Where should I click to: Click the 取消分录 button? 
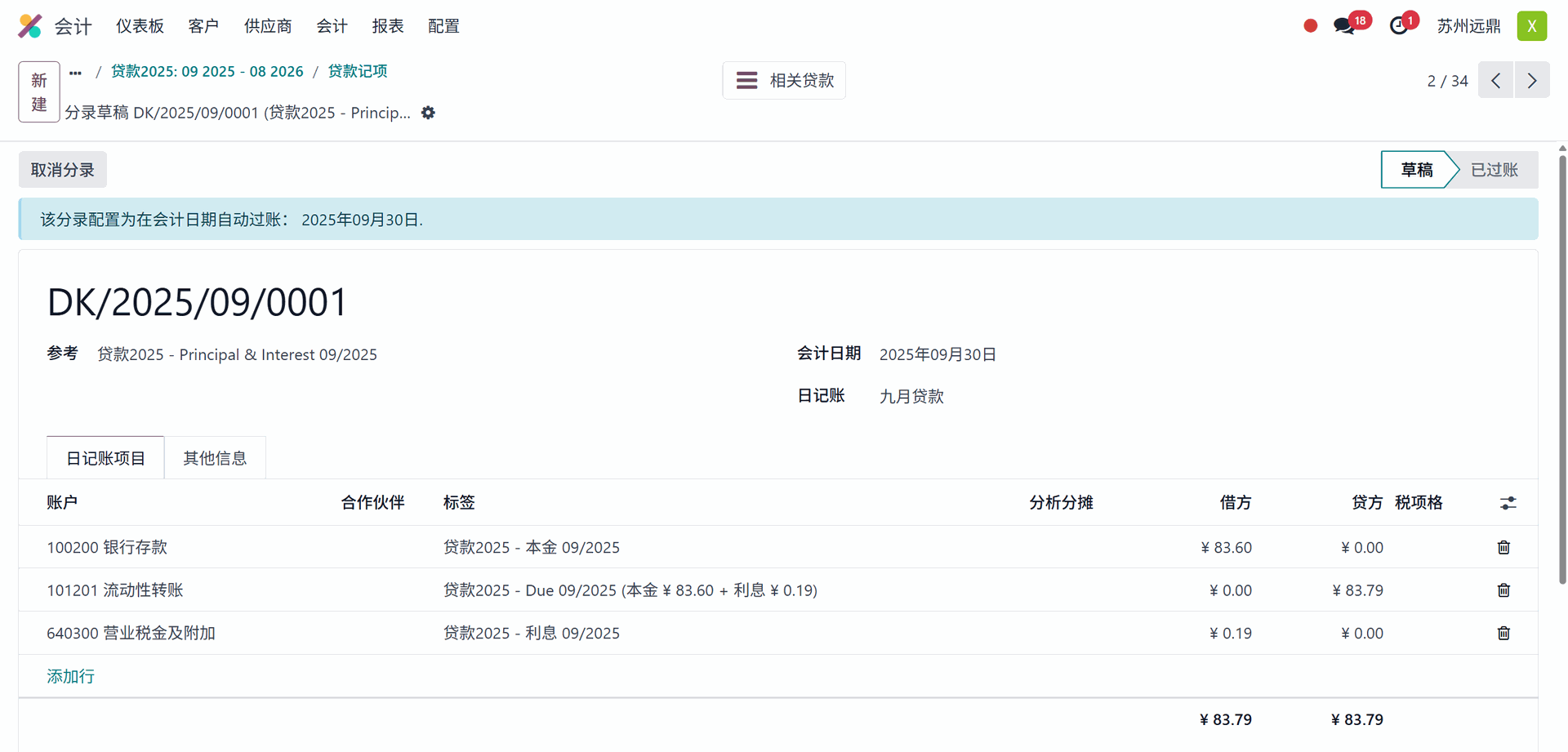tap(63, 170)
